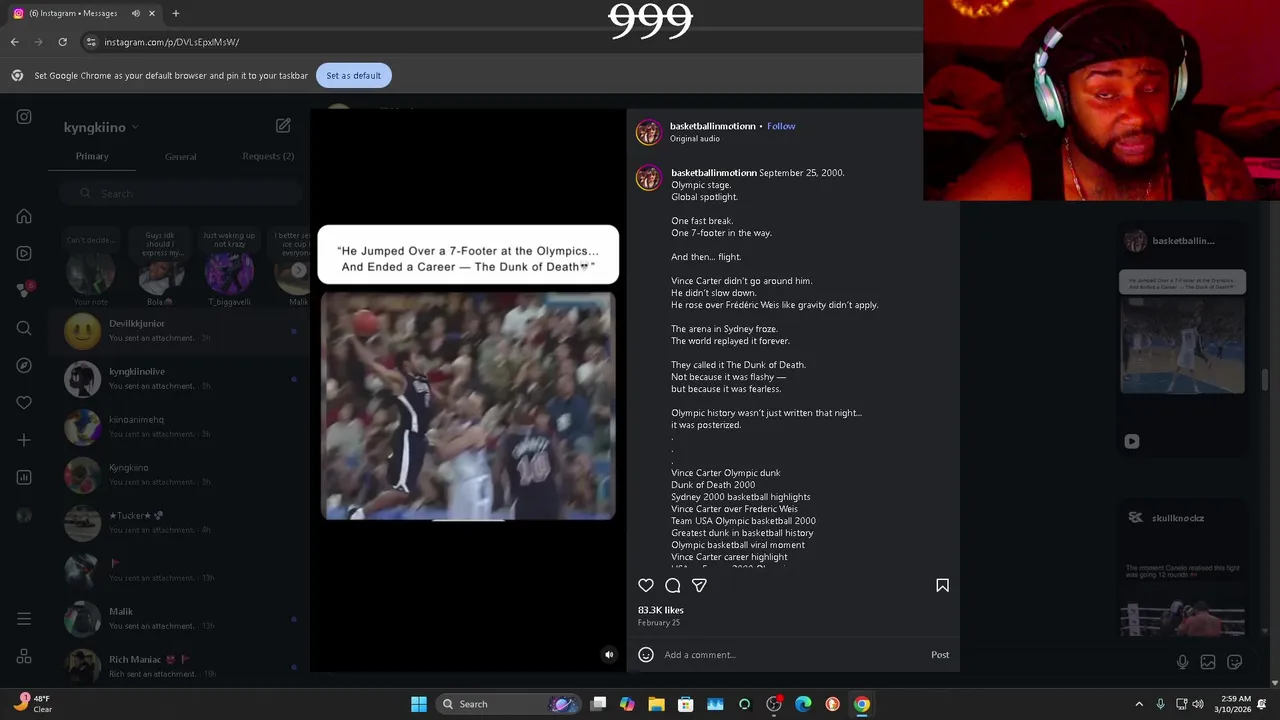Open the ★Tucker★ conversation

pyautogui.click(x=180, y=523)
